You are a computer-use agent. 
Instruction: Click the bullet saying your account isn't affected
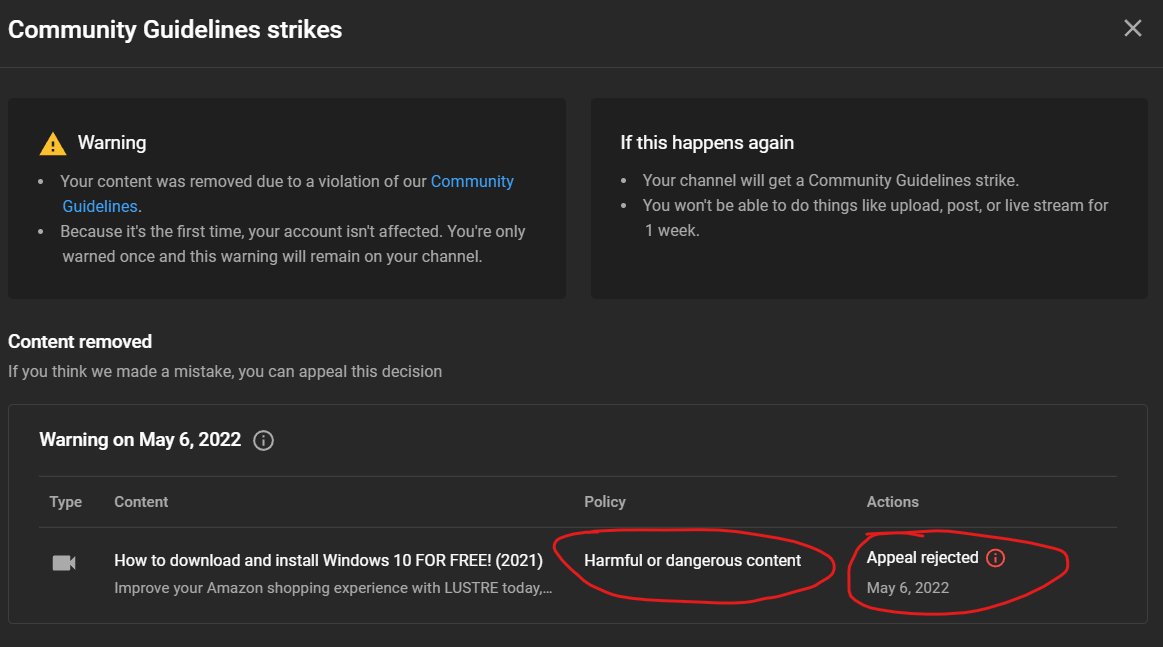292,243
